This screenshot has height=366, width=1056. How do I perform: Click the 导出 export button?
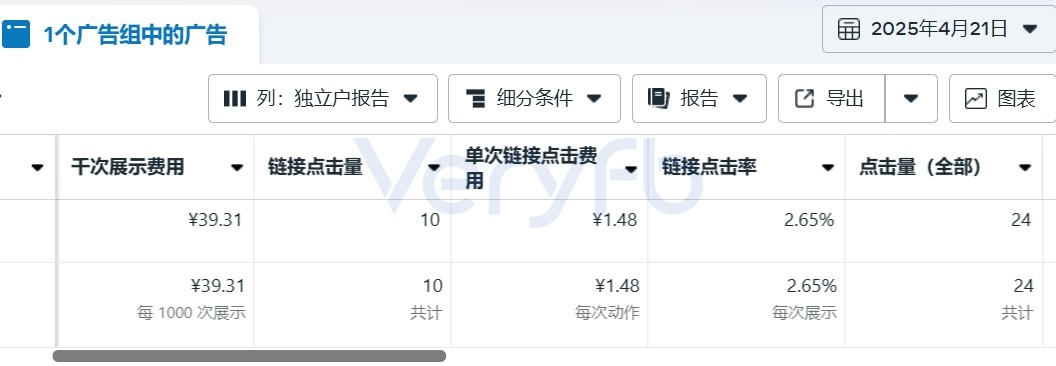[831, 98]
